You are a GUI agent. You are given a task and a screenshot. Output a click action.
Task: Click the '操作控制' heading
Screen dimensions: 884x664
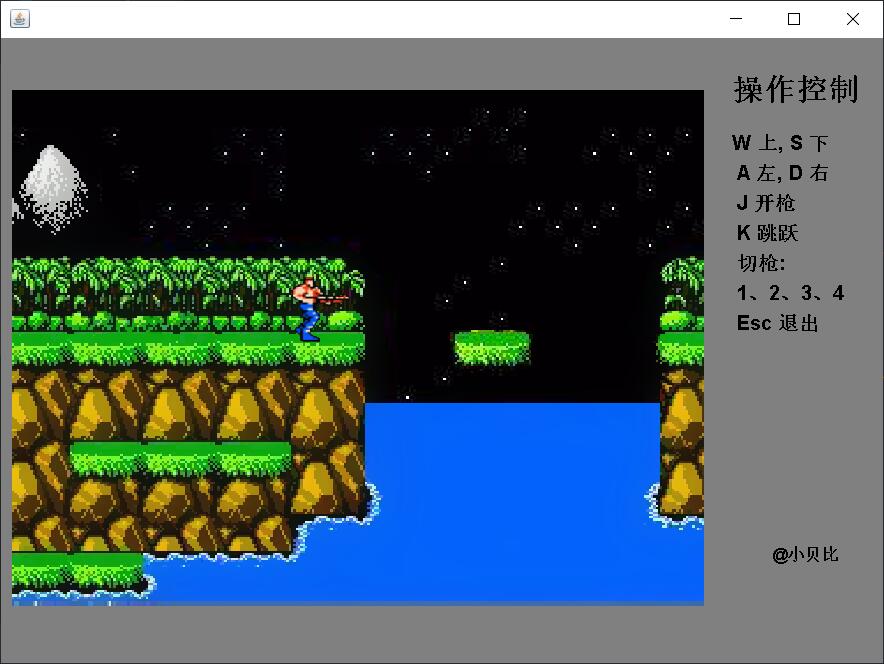pyautogui.click(x=796, y=90)
